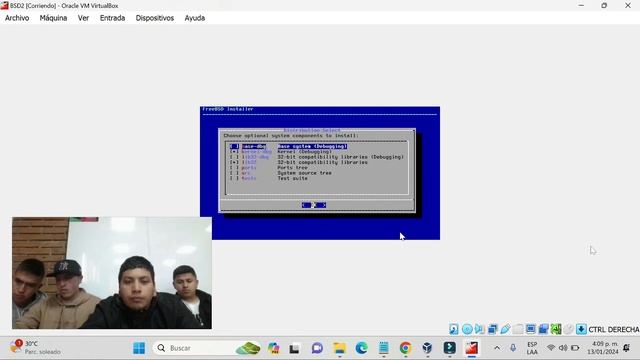Open the Ayuda menu

(195, 18)
